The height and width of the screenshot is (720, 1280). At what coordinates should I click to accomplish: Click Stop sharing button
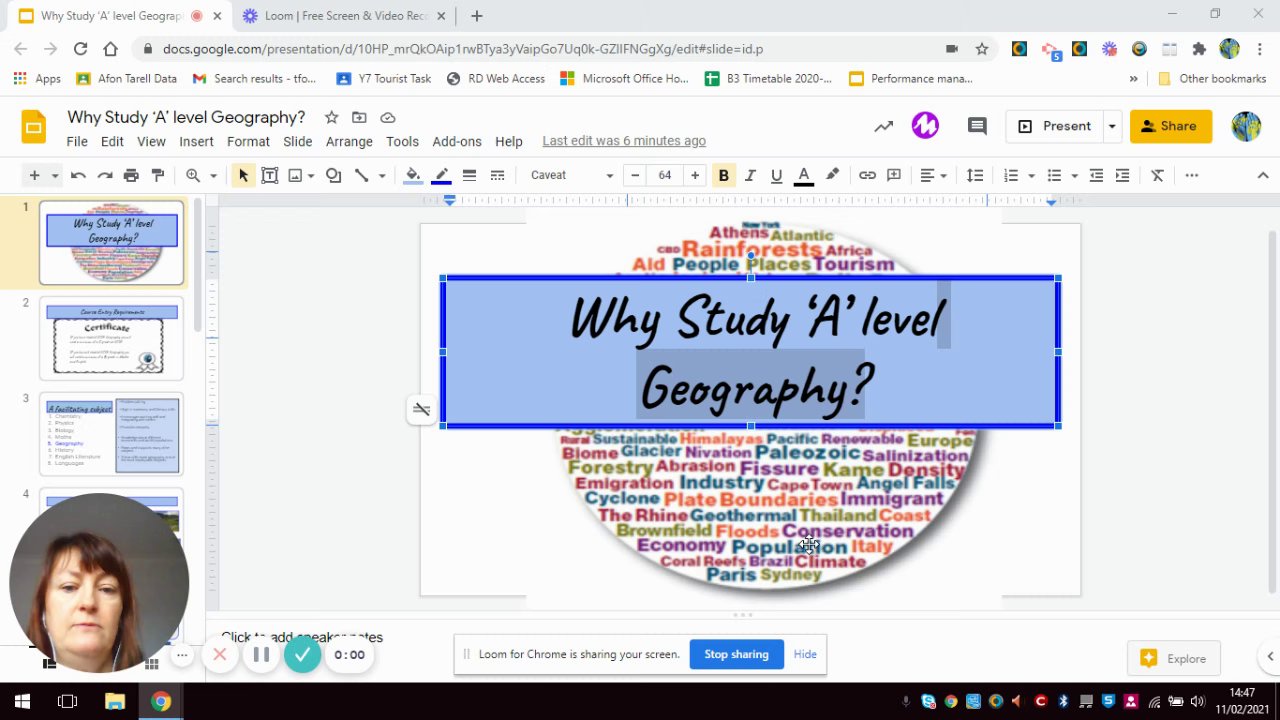736,654
